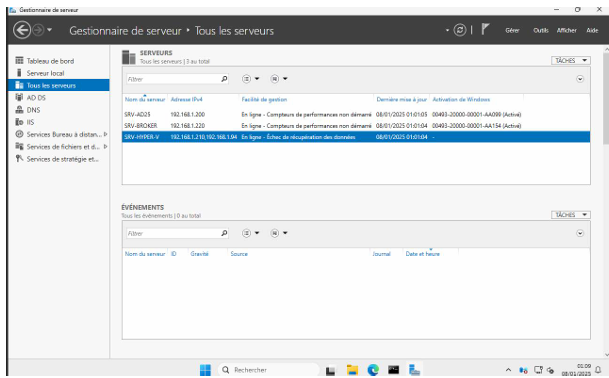Screen dimensions: 609x378
Task: Open the Afficher menu
Action: [x=567, y=30]
